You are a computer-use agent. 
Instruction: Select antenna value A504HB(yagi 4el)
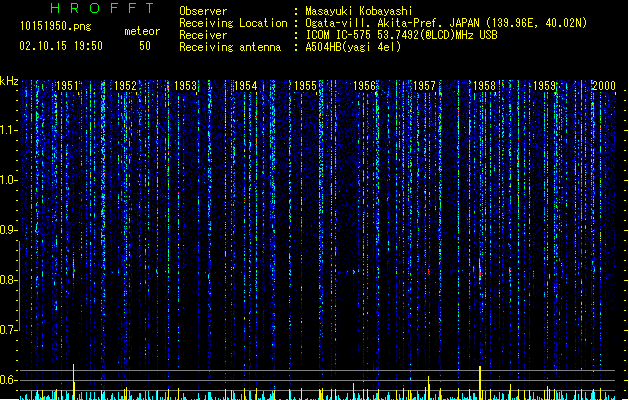coord(353,47)
